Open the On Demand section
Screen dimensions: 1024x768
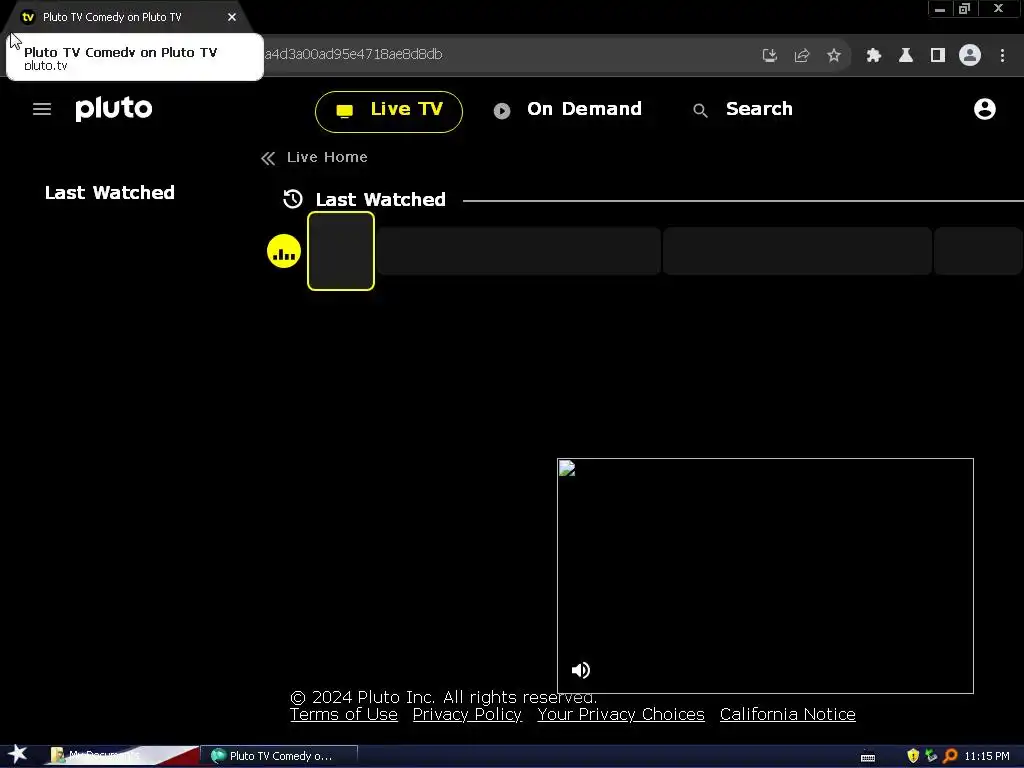pyautogui.click(x=568, y=109)
